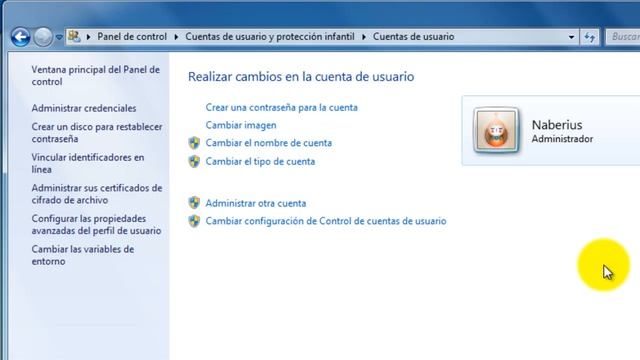The height and width of the screenshot is (360, 640).
Task: Focus the Buscar search field
Action: [x=623, y=37]
